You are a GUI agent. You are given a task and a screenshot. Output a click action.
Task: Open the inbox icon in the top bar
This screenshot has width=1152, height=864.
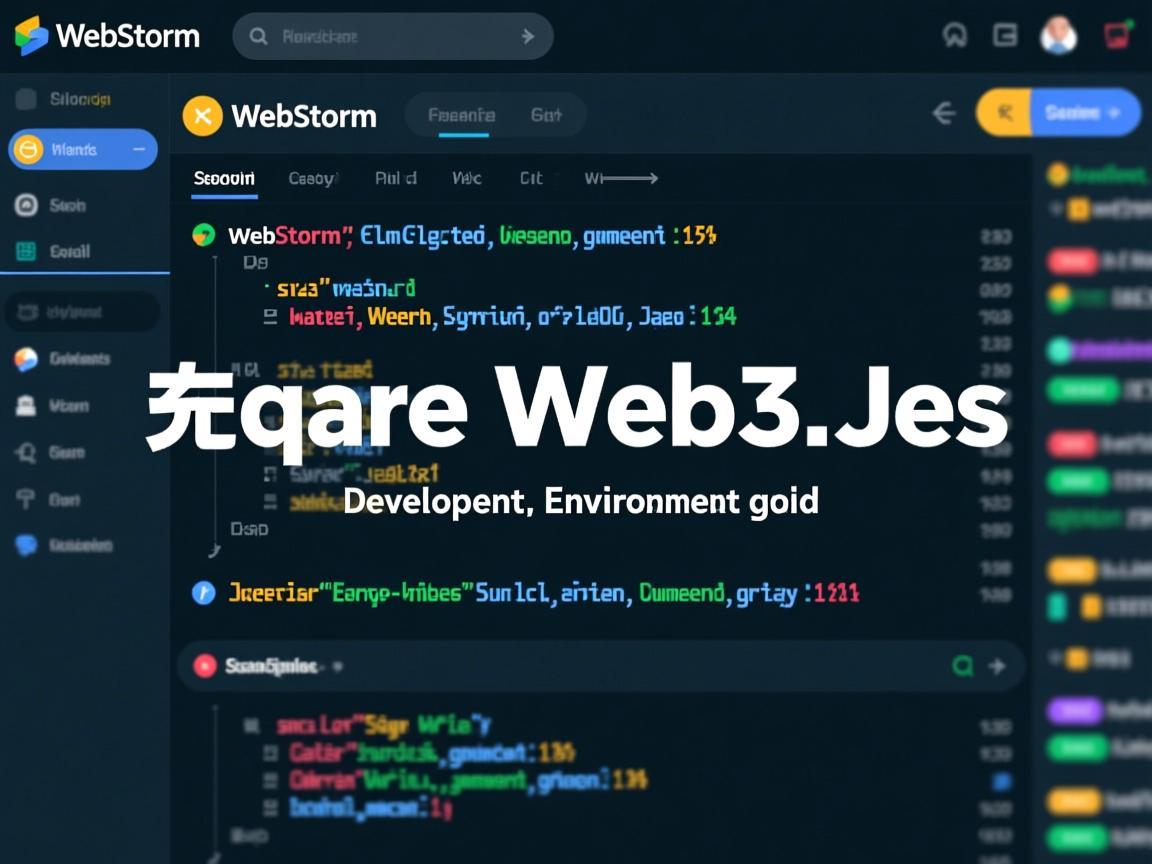click(1005, 35)
